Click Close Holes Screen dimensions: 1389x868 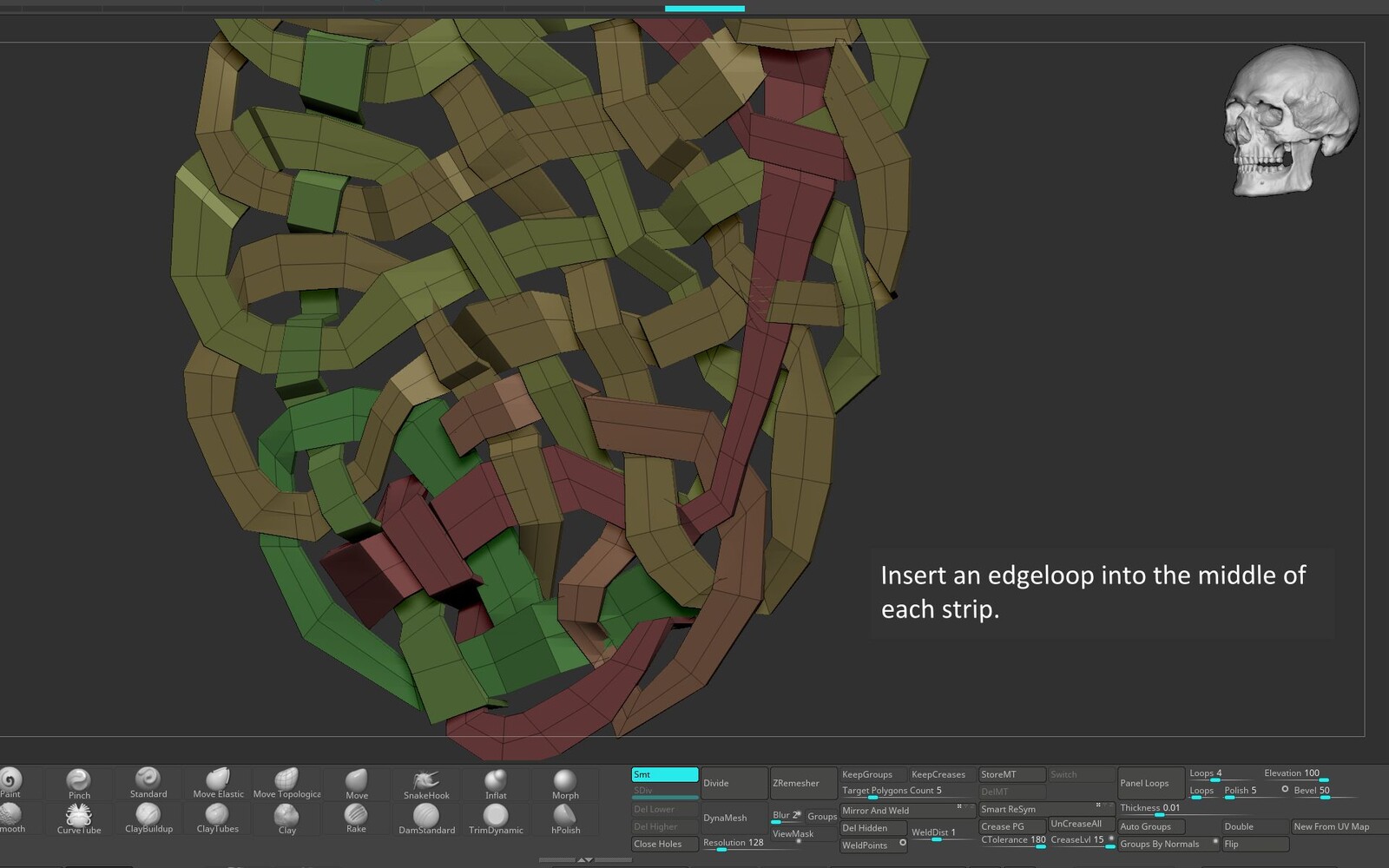click(665, 844)
